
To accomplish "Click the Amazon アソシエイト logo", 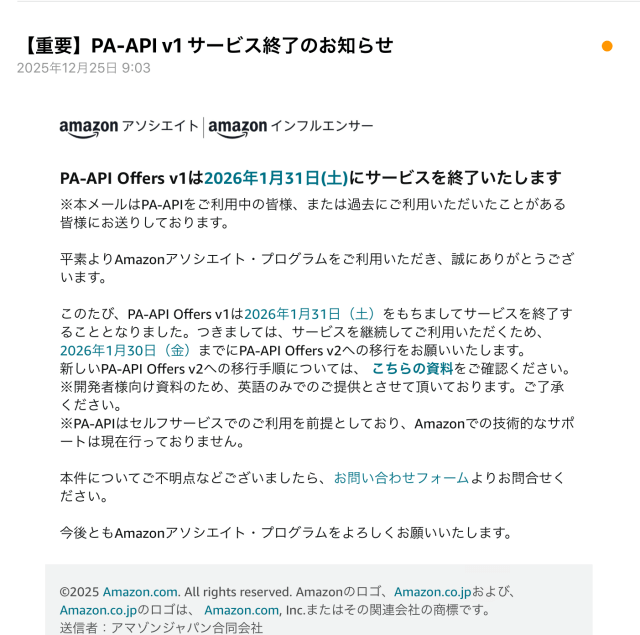I will tap(129, 128).
